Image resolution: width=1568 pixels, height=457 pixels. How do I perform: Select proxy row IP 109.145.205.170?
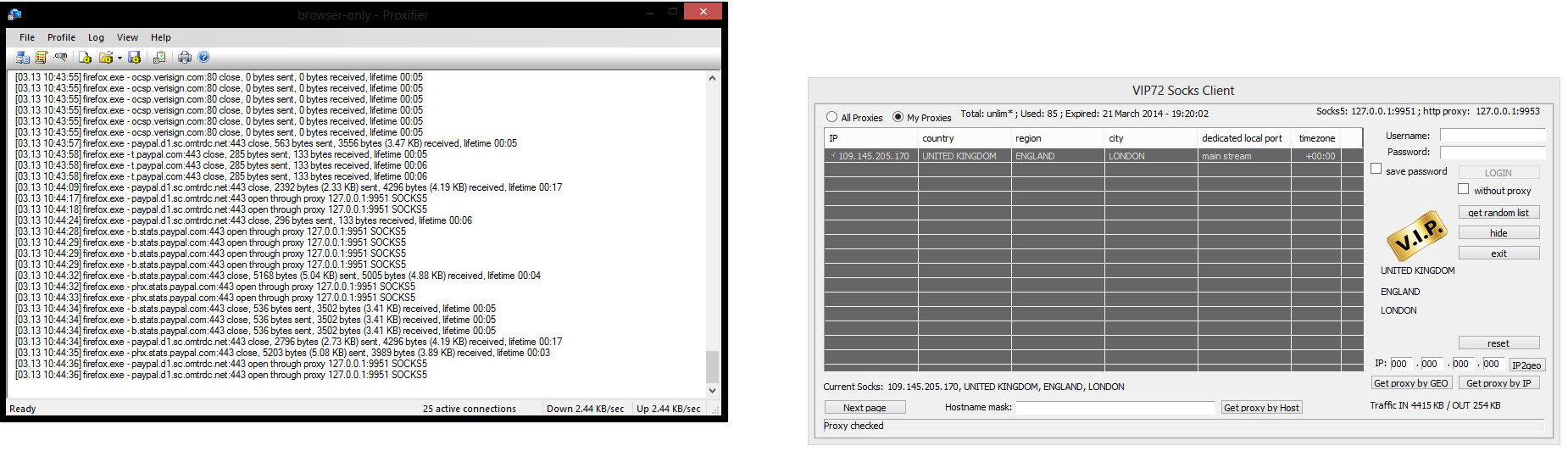tap(1093, 156)
